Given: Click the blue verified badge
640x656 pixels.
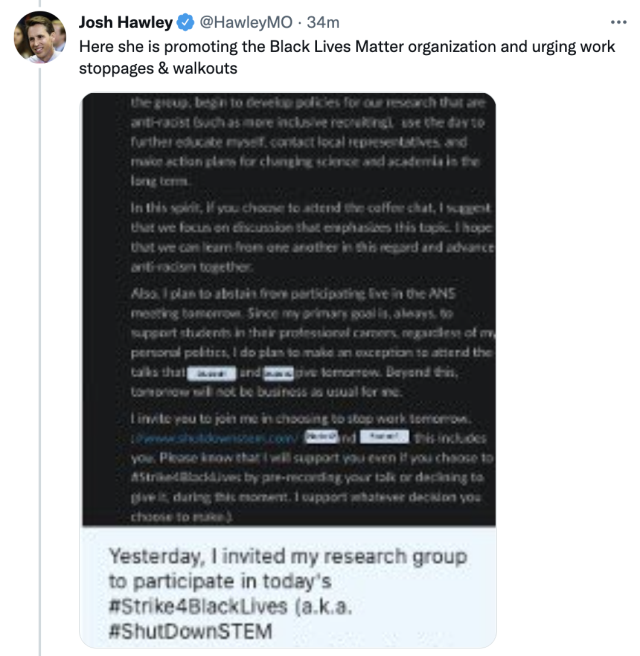Looking at the screenshot, I should [186, 23].
